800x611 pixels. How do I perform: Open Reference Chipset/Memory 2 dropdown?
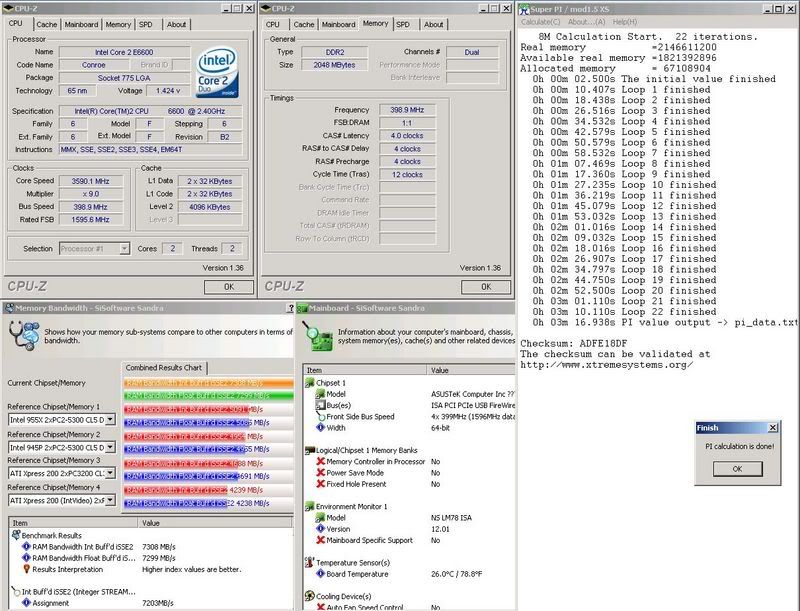point(110,447)
